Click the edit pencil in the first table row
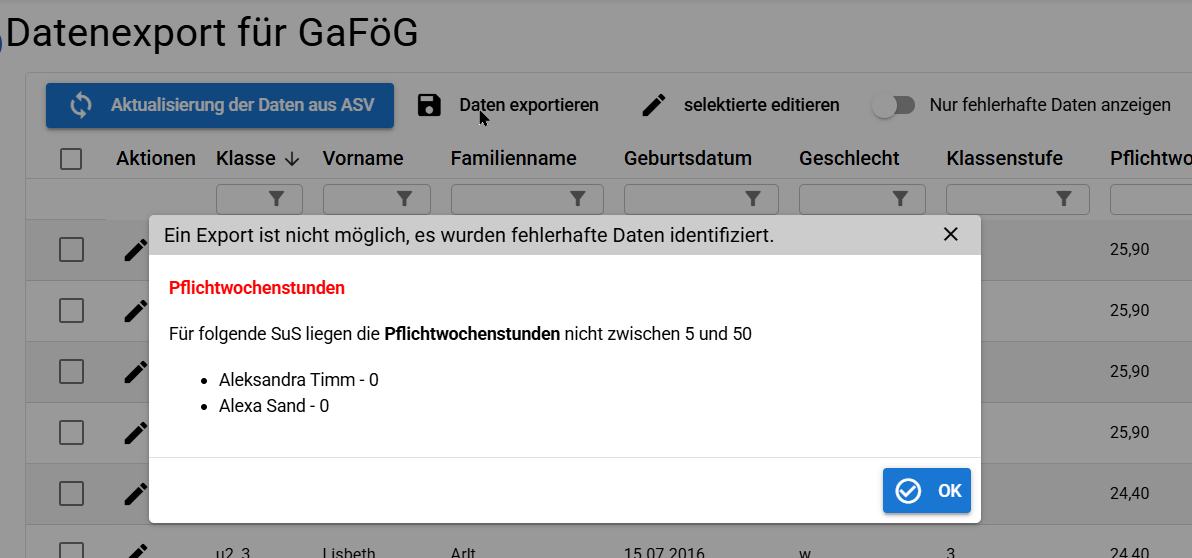This screenshot has width=1192, height=558. coord(136,250)
